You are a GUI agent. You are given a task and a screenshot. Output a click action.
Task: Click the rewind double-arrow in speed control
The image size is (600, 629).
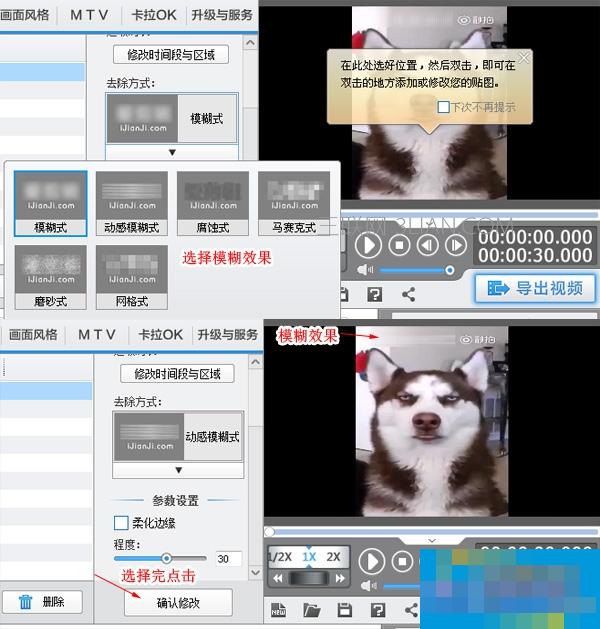278,578
